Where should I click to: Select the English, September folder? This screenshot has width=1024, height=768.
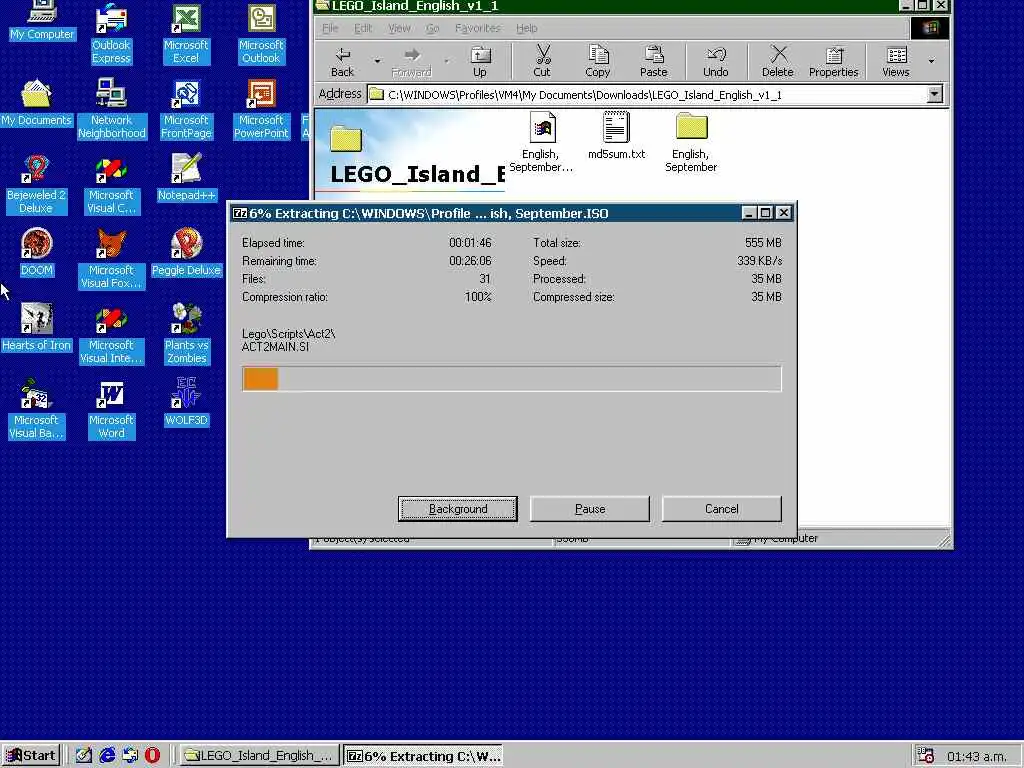[691, 142]
